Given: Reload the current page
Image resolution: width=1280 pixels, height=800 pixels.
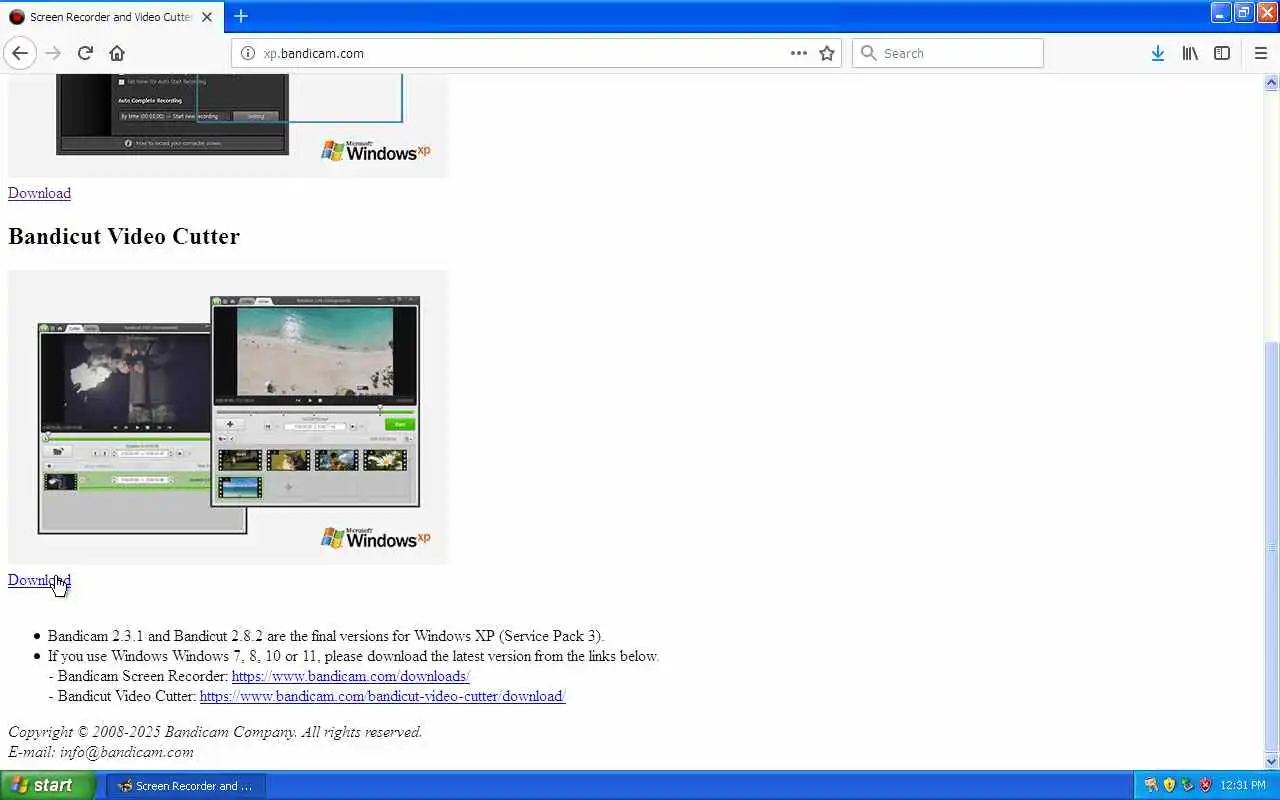Looking at the screenshot, I should [x=85, y=53].
